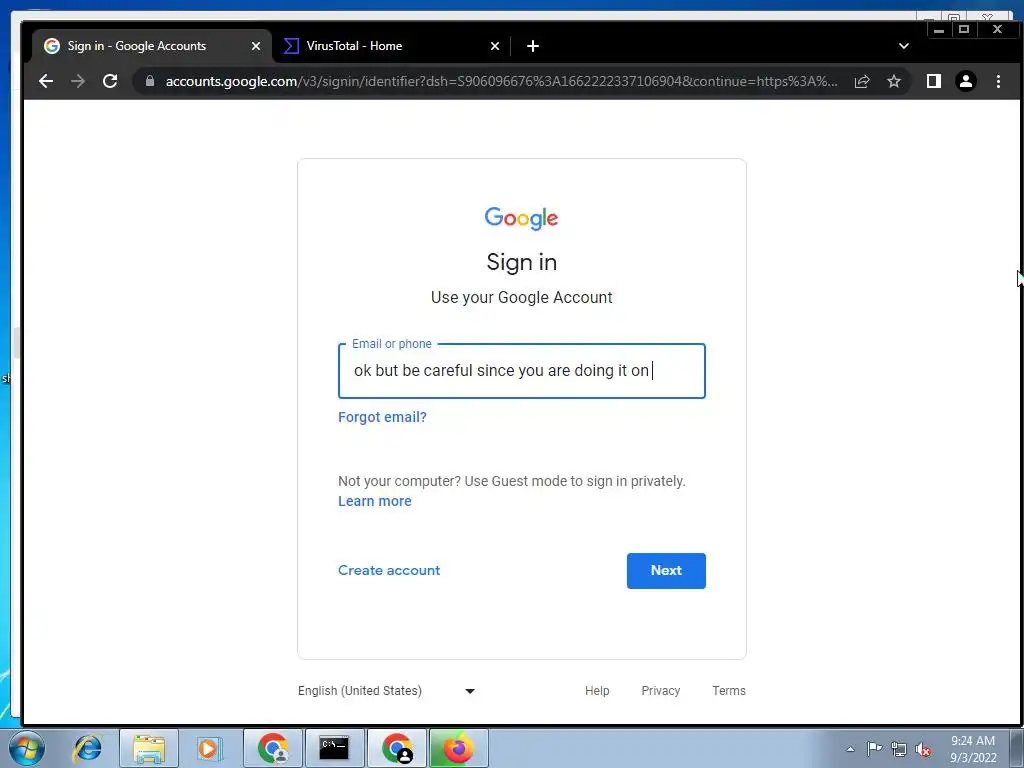Image resolution: width=1024 pixels, height=768 pixels.
Task: Open the Privacy link in footer
Action: pyautogui.click(x=660, y=691)
